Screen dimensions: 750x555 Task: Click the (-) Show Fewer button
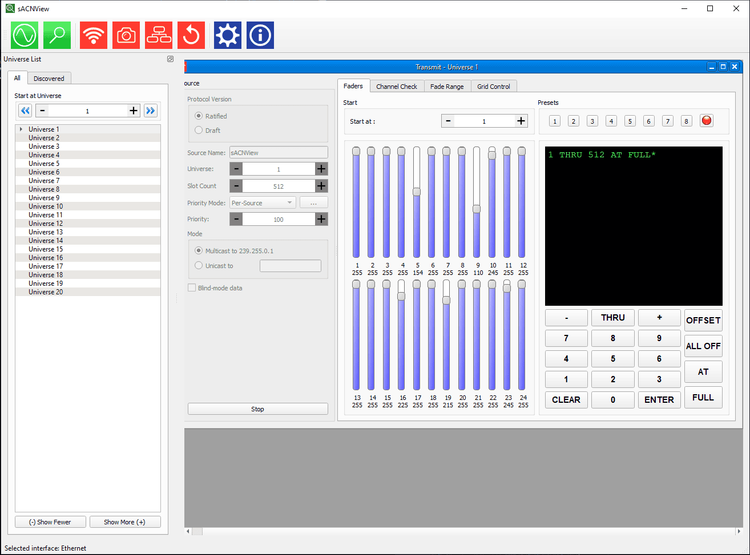50,522
